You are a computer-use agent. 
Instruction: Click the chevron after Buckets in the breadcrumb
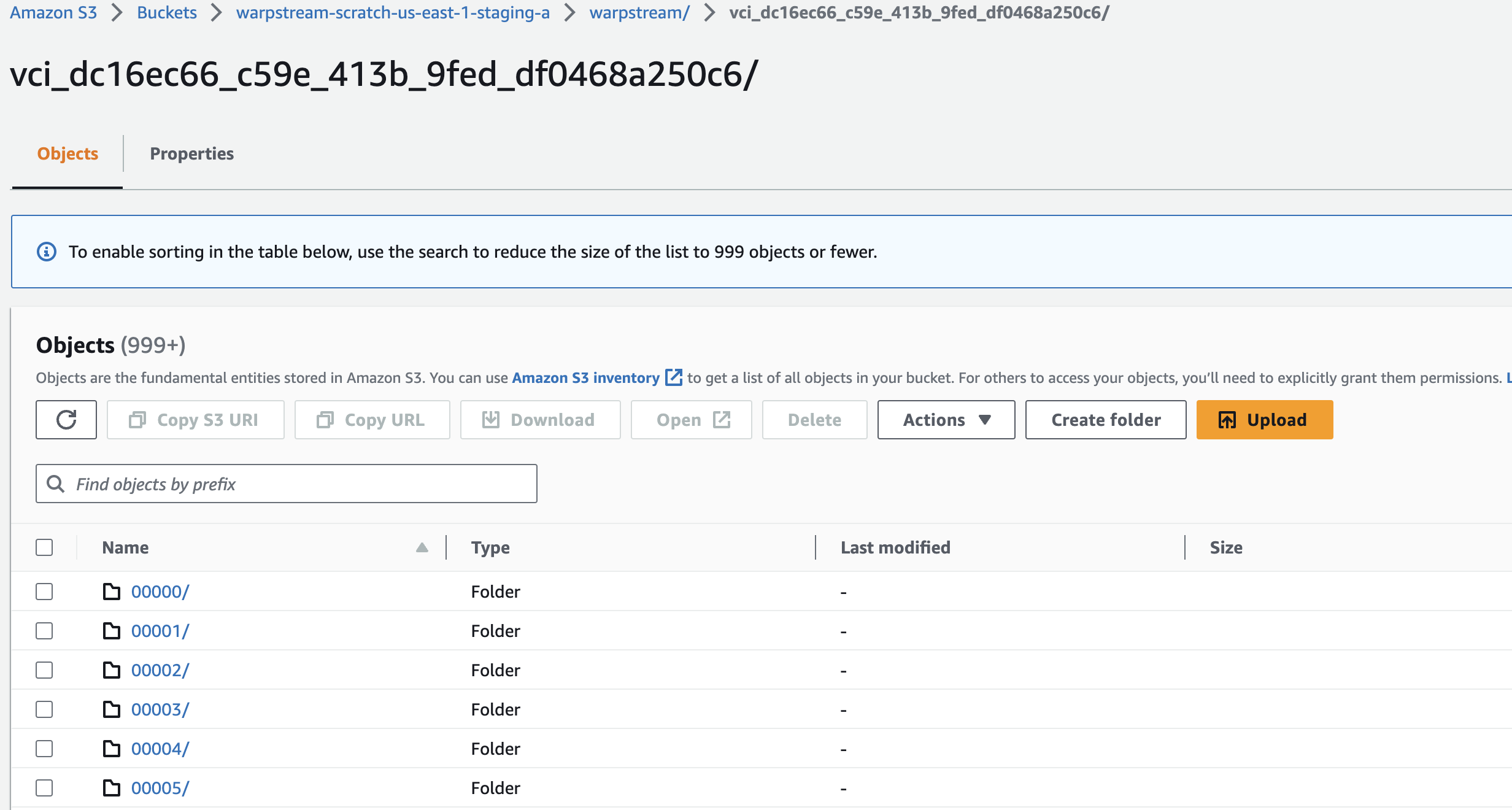216,13
